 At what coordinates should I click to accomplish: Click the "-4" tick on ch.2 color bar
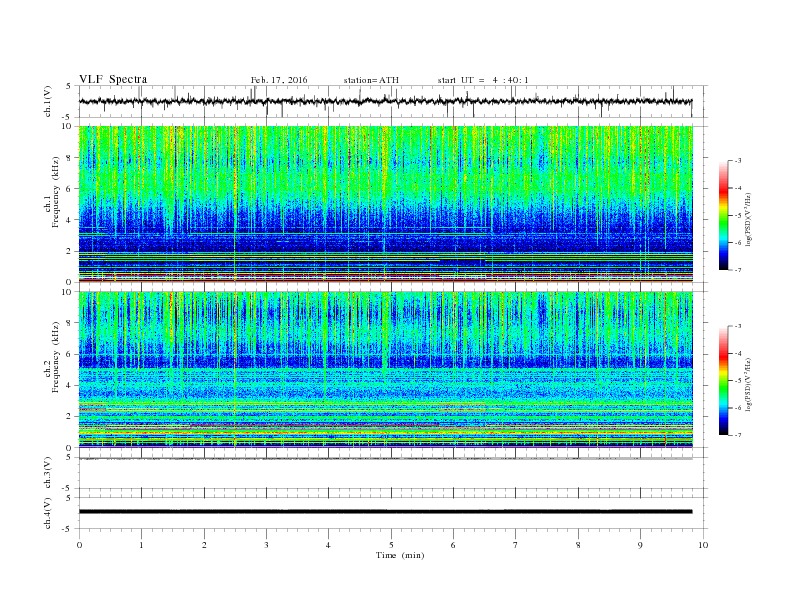(x=738, y=353)
